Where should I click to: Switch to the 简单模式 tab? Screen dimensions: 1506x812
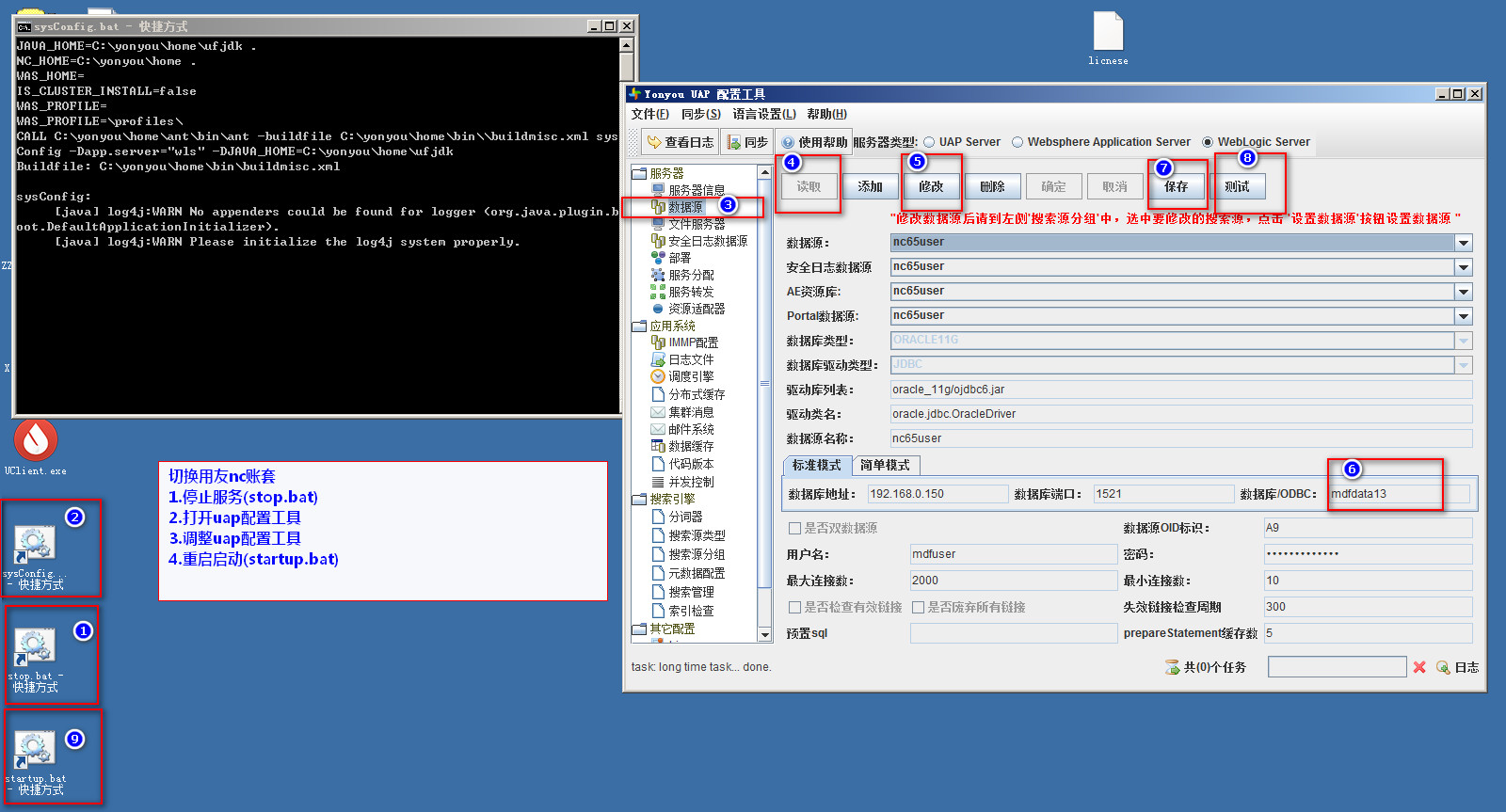[885, 466]
